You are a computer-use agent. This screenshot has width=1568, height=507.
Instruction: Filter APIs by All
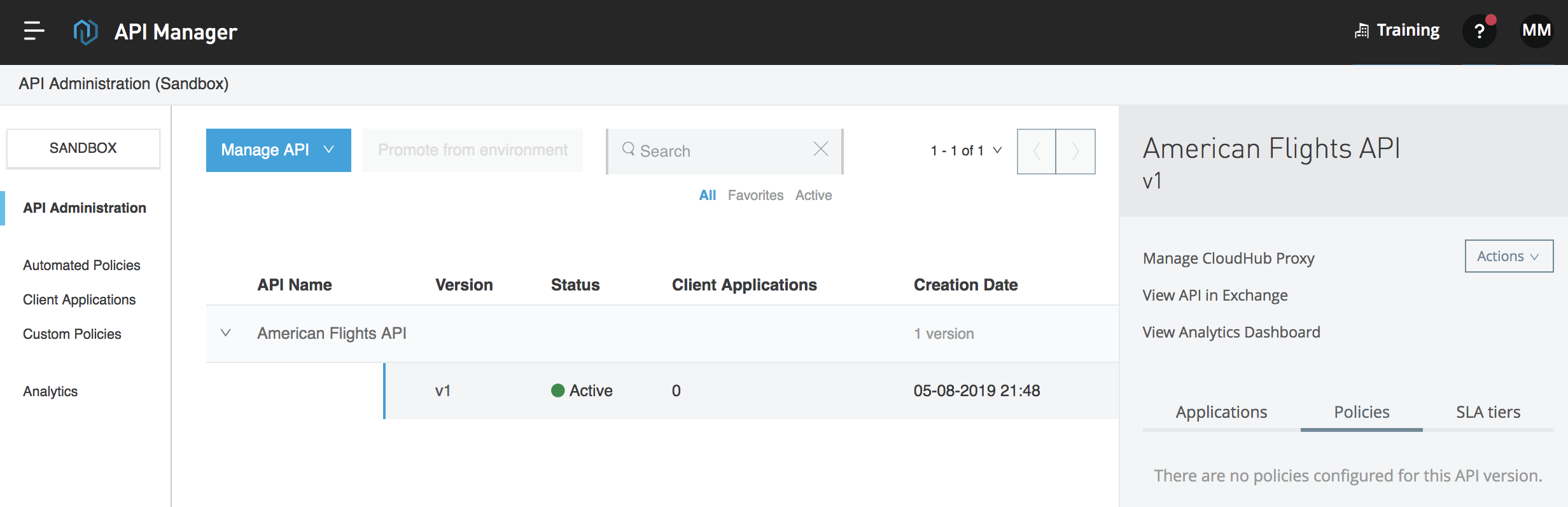[707, 196]
